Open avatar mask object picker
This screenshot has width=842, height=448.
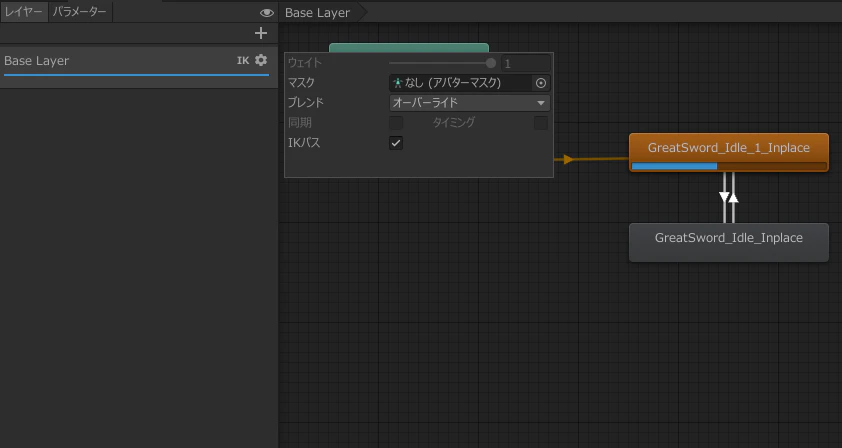point(541,83)
